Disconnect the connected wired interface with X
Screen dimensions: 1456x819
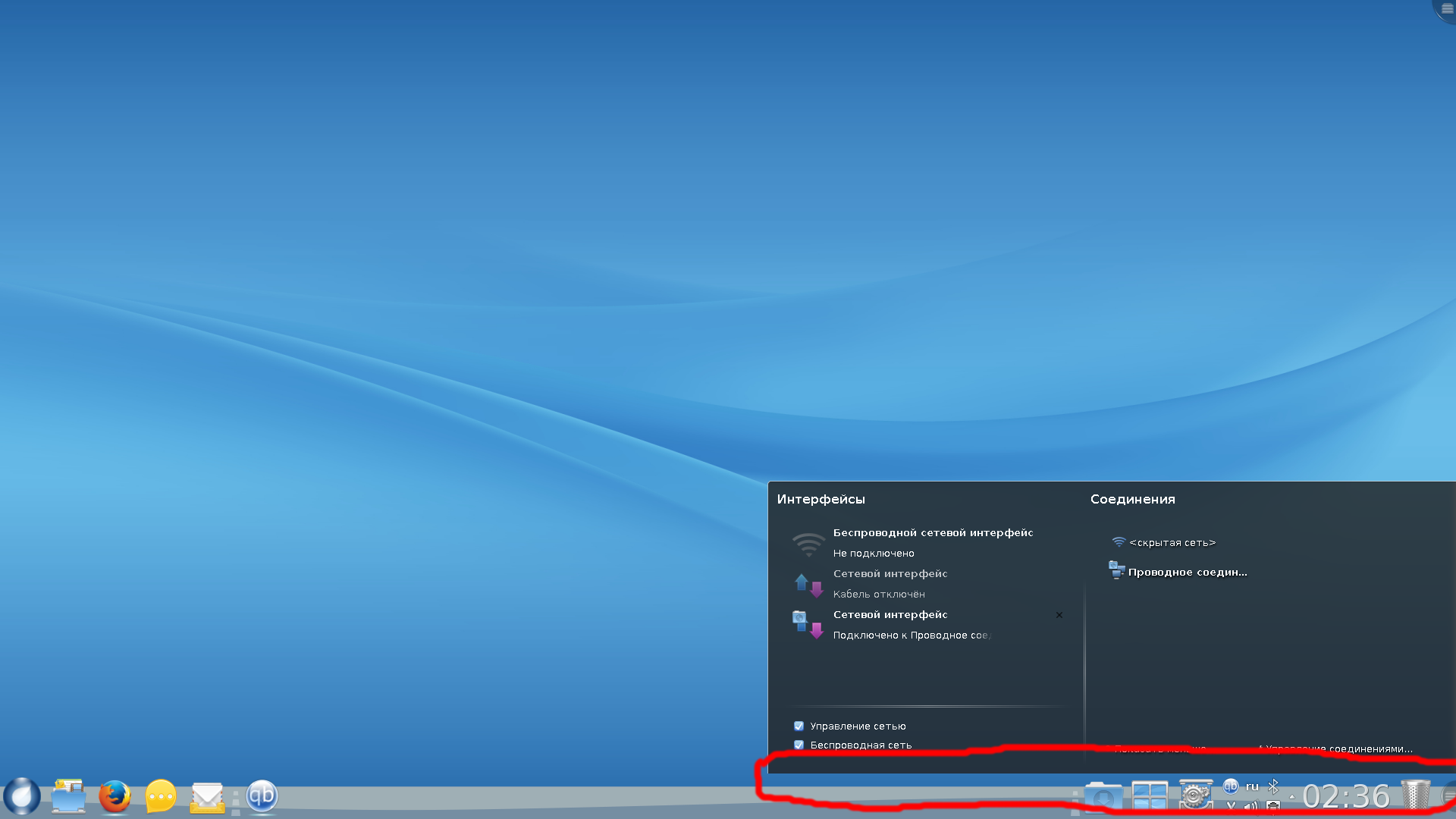1059,615
